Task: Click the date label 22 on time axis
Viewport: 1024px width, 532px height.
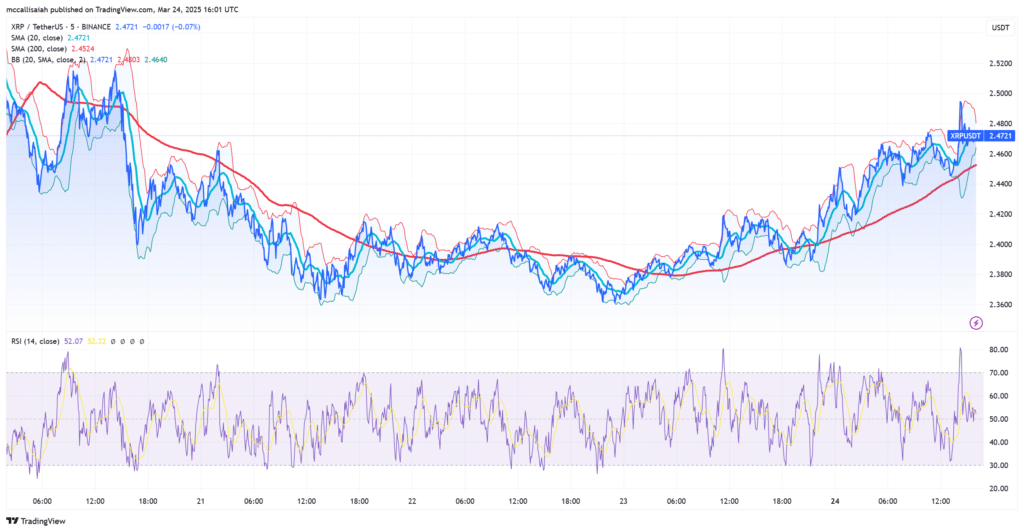Action: point(412,501)
